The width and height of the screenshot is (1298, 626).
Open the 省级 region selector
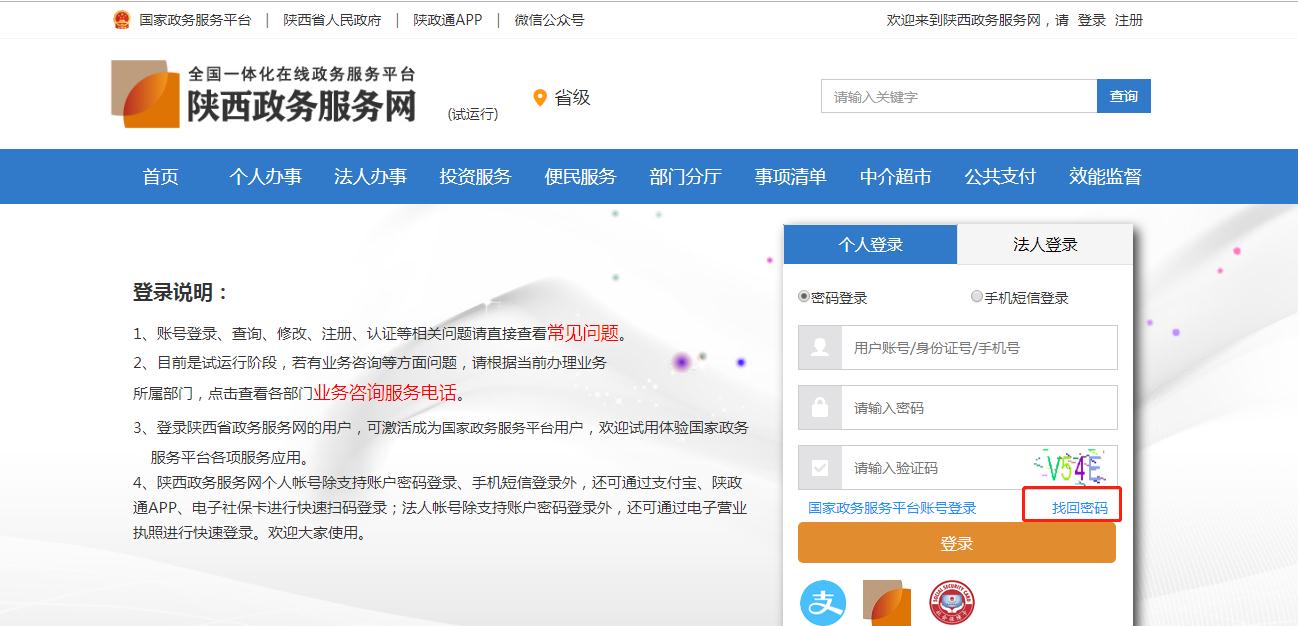coord(572,98)
